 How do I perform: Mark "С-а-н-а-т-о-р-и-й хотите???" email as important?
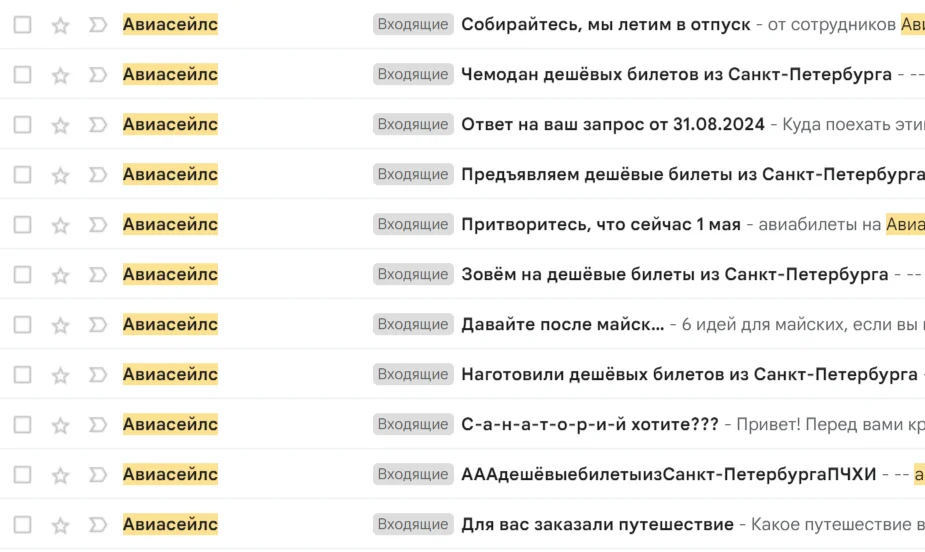click(97, 425)
